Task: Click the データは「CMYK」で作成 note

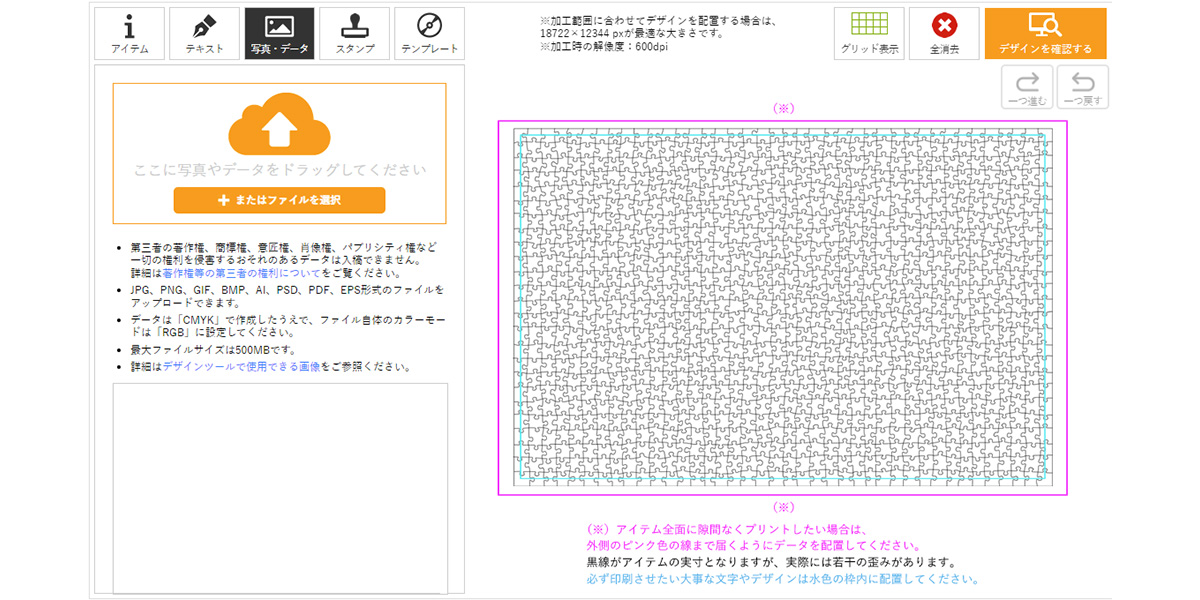Action: point(287,326)
